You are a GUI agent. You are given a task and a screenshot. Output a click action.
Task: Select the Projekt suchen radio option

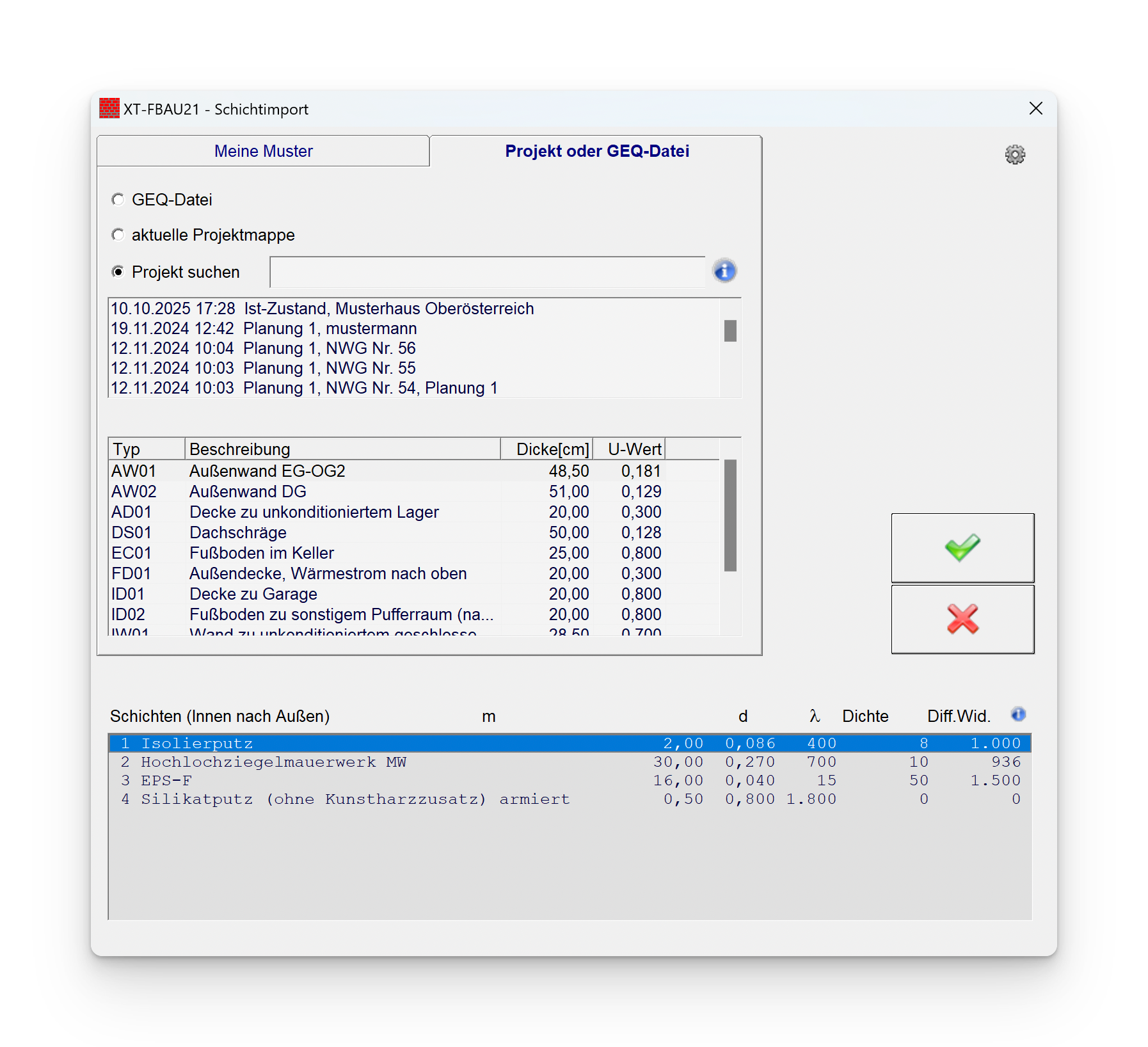pyautogui.click(x=118, y=272)
